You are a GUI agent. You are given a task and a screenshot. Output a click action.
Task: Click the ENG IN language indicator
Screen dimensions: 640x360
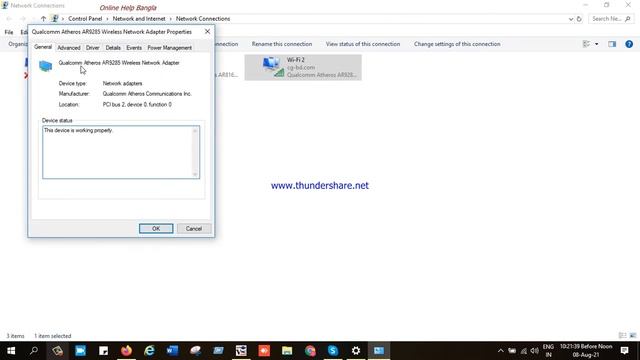(548, 351)
